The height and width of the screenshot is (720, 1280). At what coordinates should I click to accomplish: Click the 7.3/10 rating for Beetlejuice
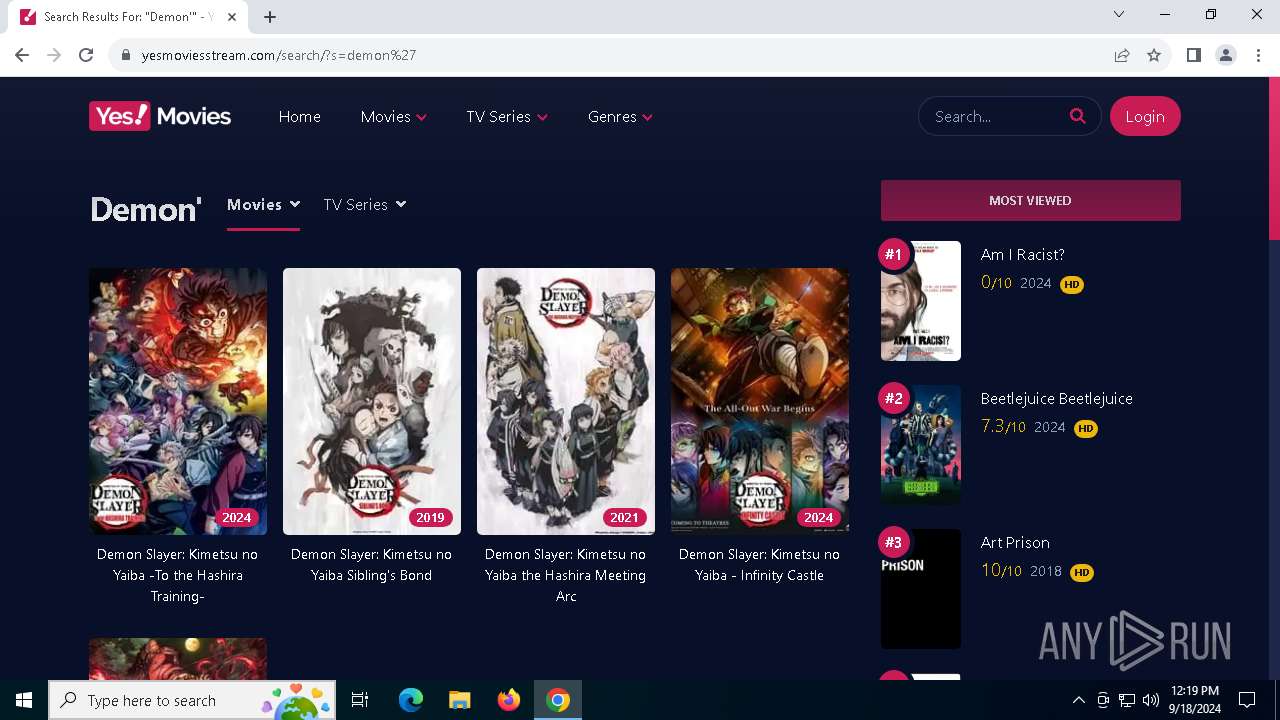click(x=1003, y=427)
